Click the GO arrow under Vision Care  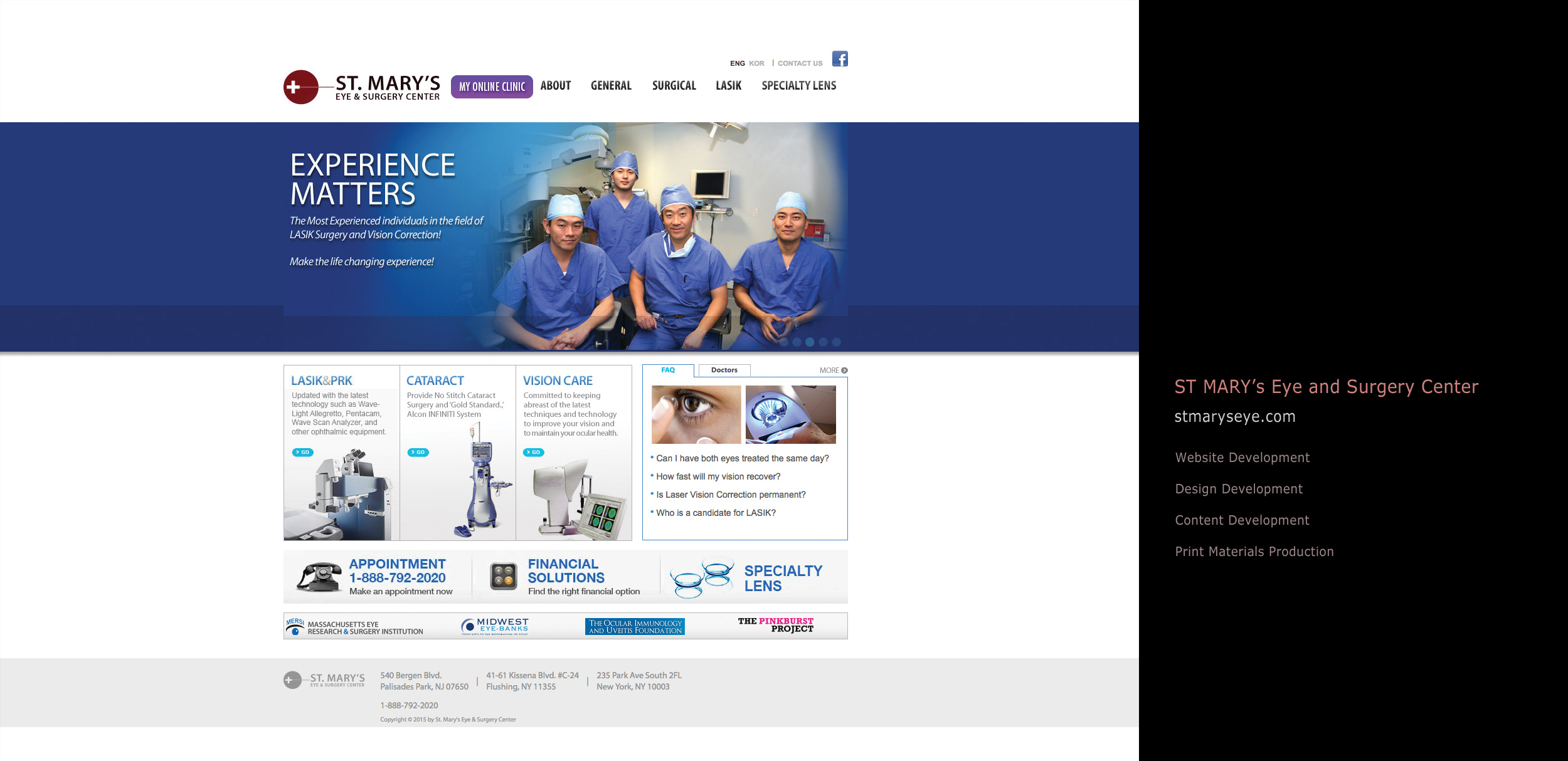click(x=533, y=452)
